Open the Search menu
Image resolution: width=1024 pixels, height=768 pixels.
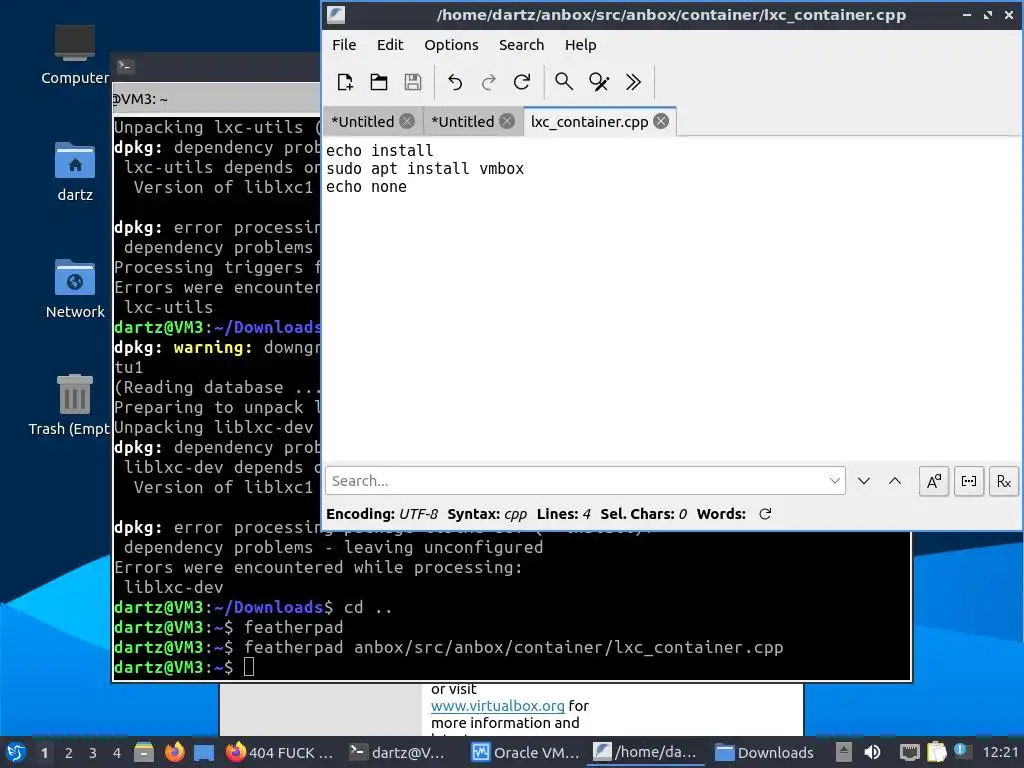point(521,44)
